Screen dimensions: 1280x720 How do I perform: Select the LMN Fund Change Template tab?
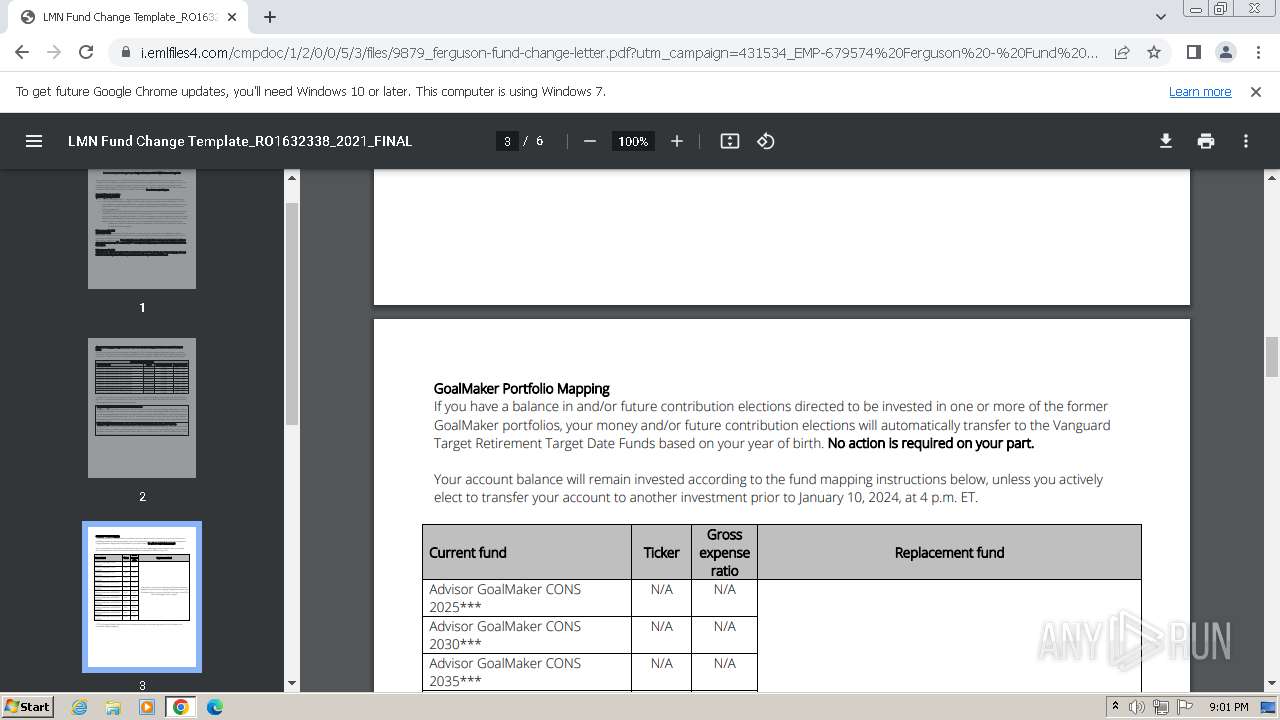coord(130,17)
